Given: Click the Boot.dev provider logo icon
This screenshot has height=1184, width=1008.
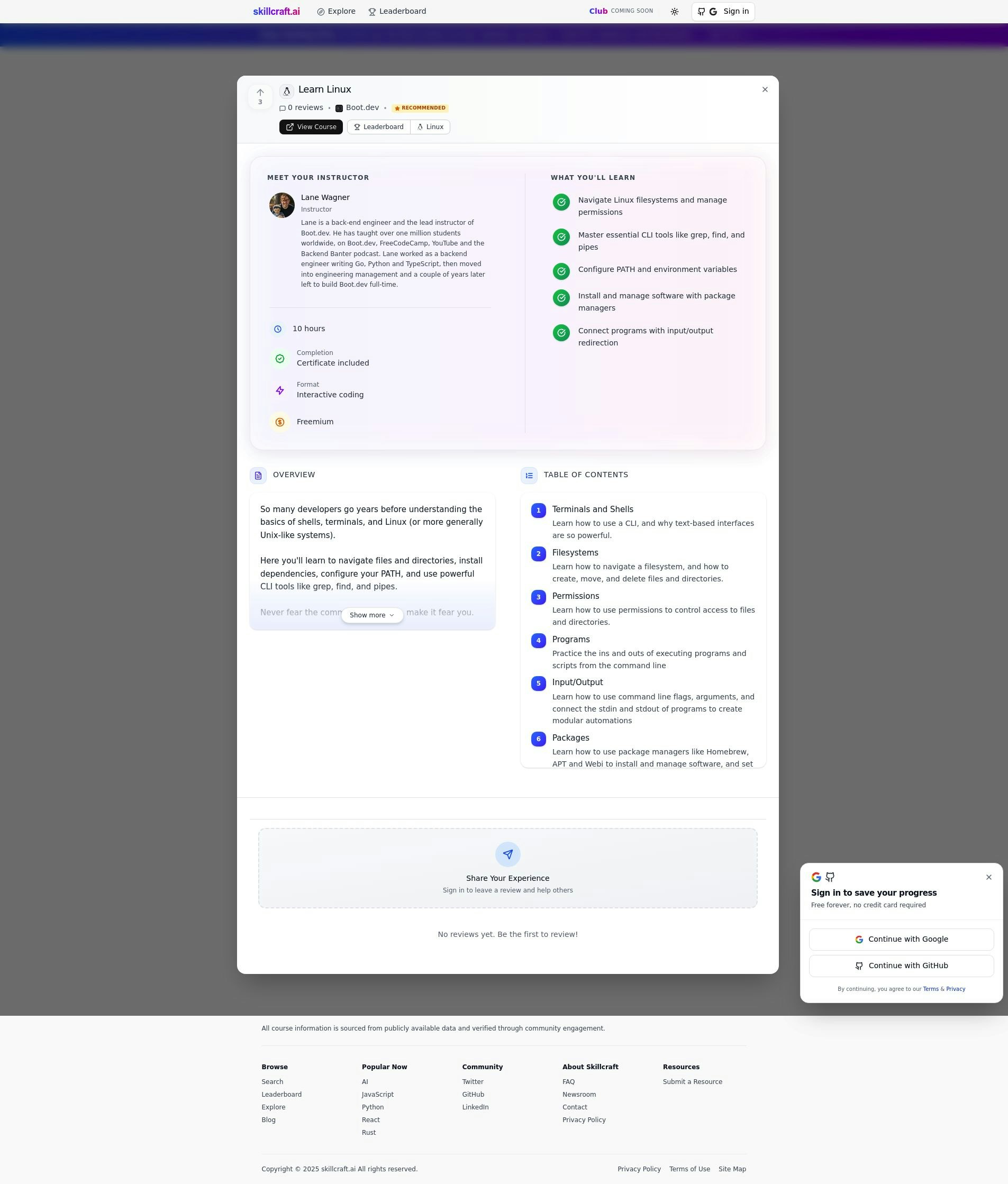Looking at the screenshot, I should tap(339, 108).
